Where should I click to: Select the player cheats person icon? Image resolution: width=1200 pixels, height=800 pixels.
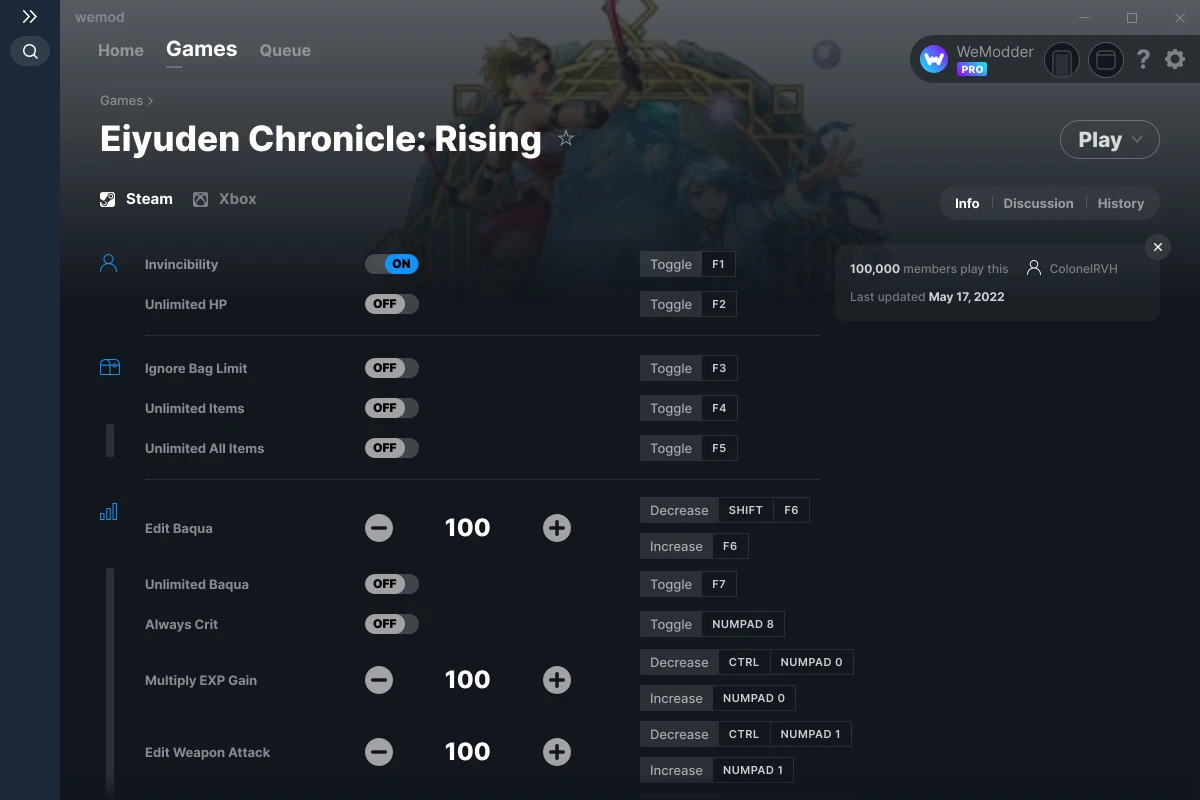(108, 261)
